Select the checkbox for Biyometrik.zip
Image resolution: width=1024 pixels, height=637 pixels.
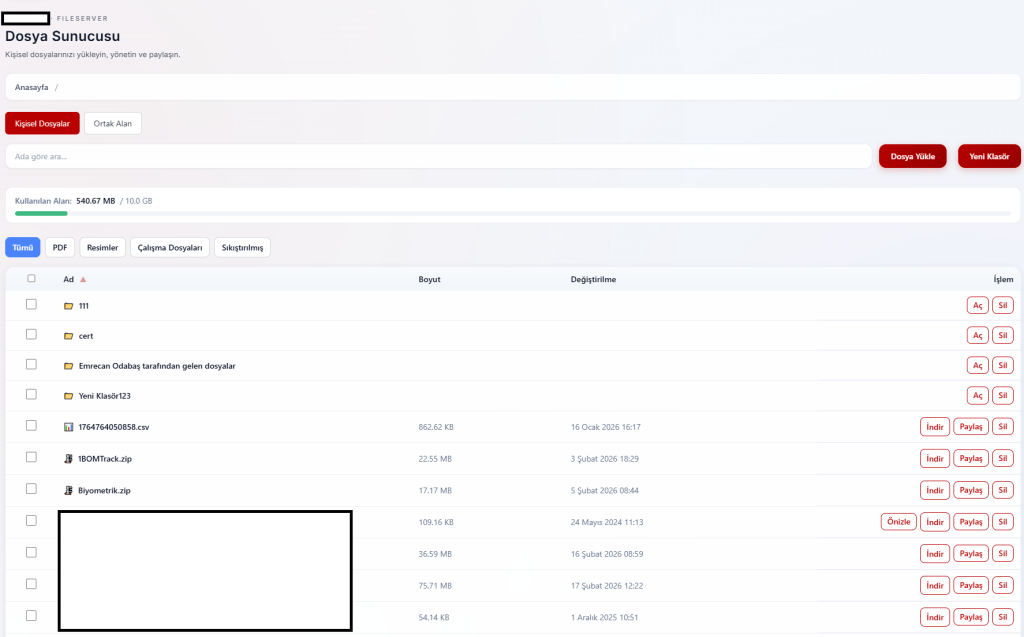(31, 489)
